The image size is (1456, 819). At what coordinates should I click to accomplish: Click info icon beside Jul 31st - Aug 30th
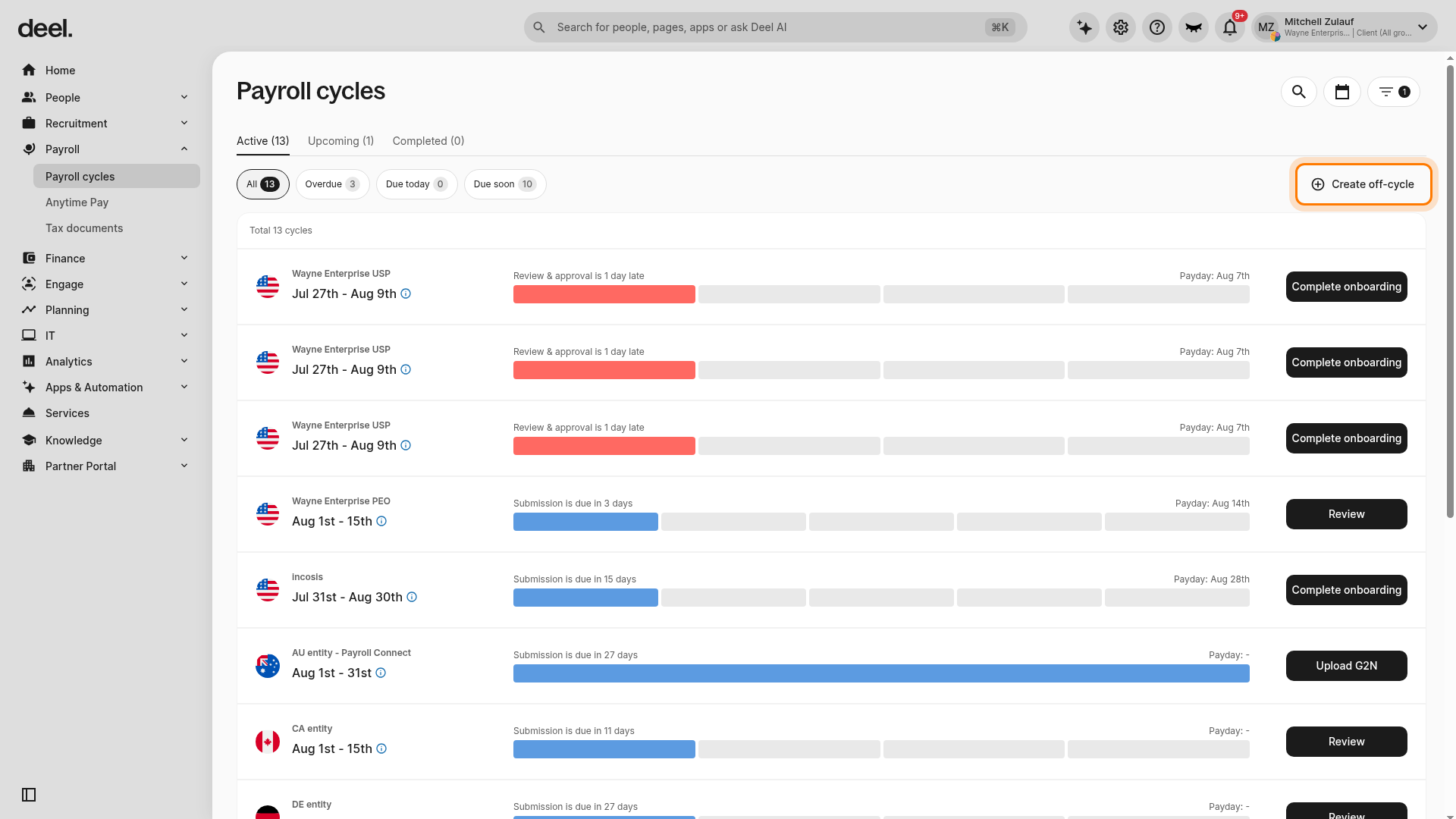412,597
